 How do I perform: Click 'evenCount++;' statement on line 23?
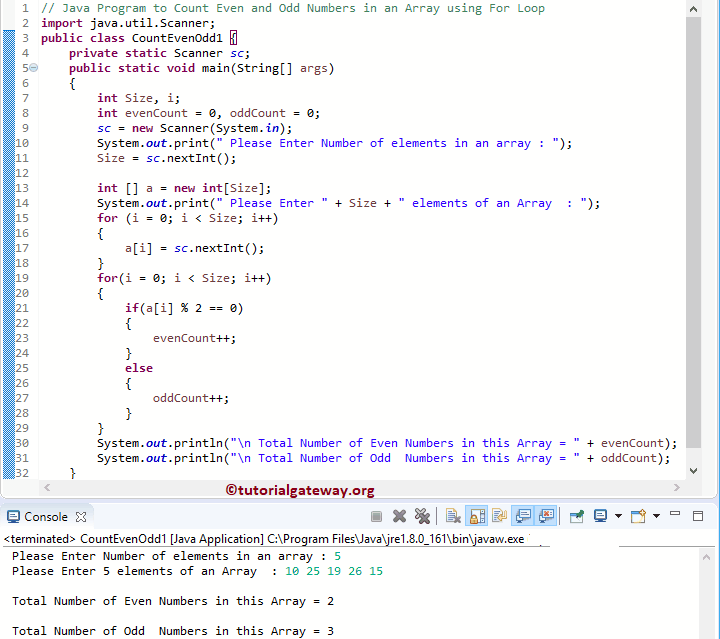(x=194, y=338)
